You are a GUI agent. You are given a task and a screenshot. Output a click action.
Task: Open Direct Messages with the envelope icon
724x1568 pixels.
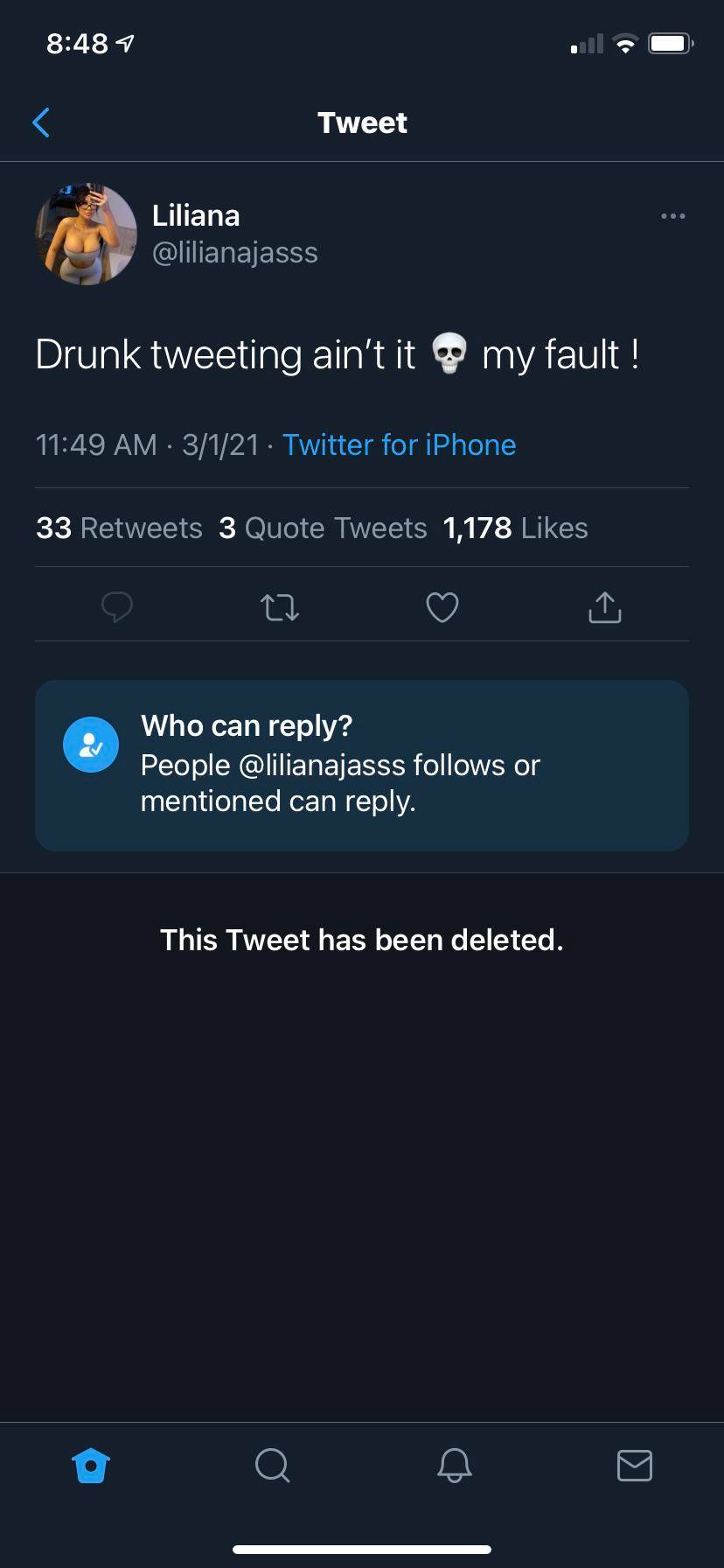[x=634, y=1466]
